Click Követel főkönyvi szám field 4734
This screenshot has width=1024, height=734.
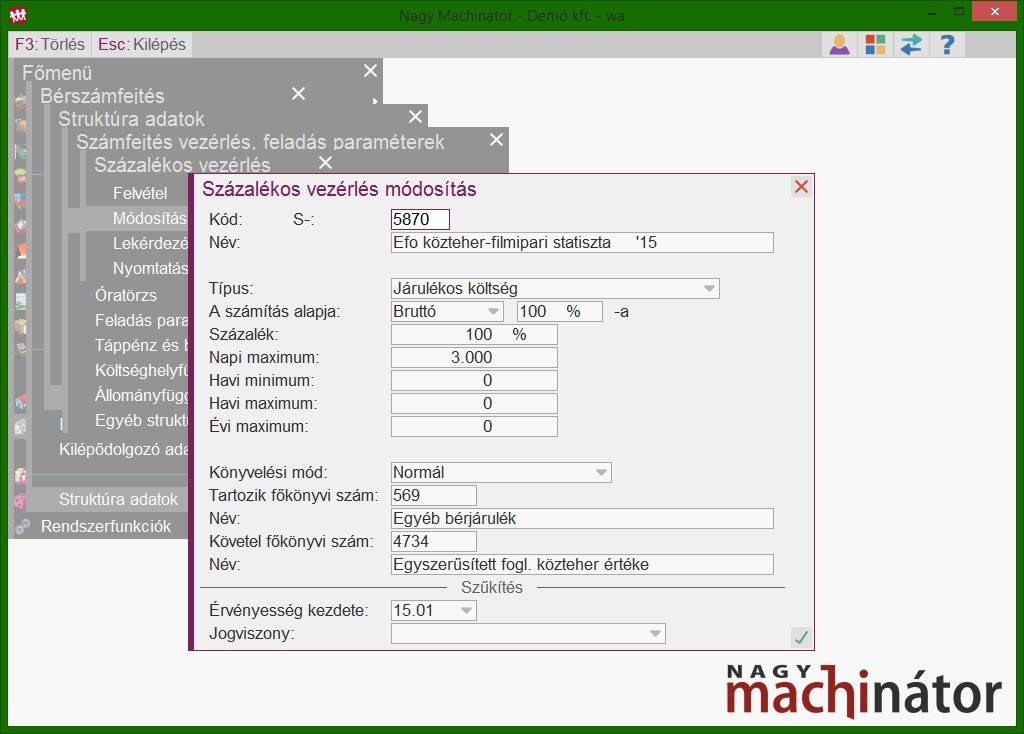[434, 541]
